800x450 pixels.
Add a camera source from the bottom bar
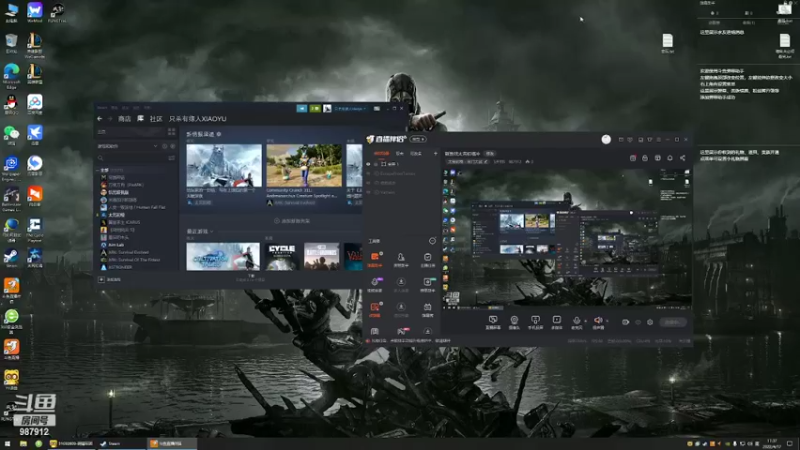tap(514, 322)
